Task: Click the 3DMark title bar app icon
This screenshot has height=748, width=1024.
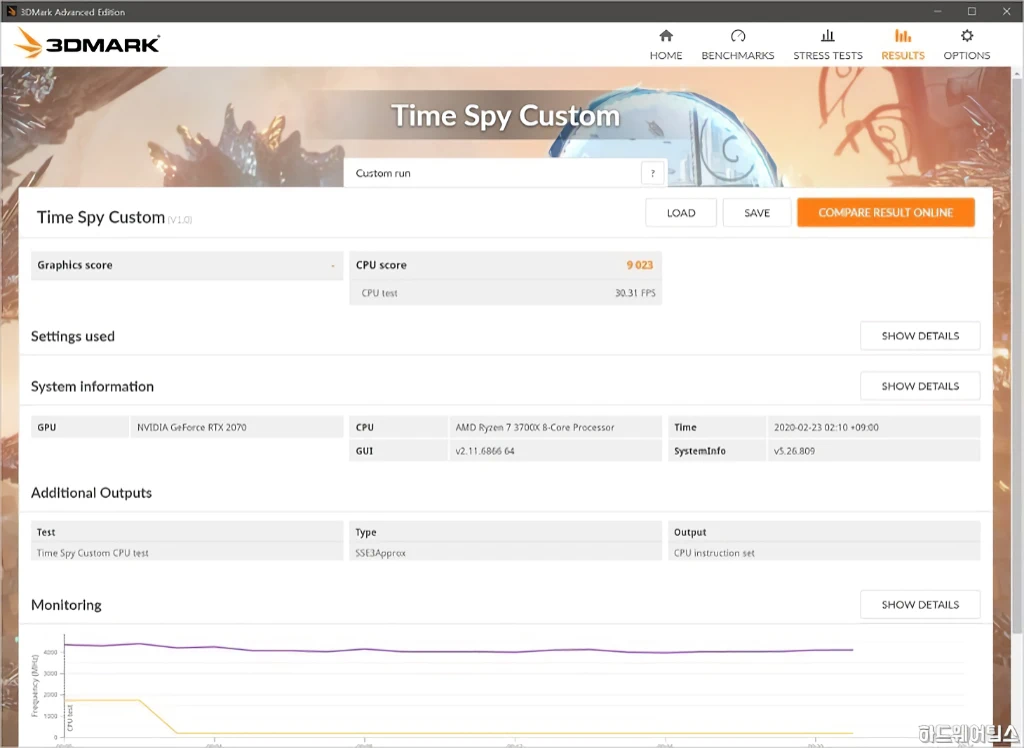Action: pos(11,11)
